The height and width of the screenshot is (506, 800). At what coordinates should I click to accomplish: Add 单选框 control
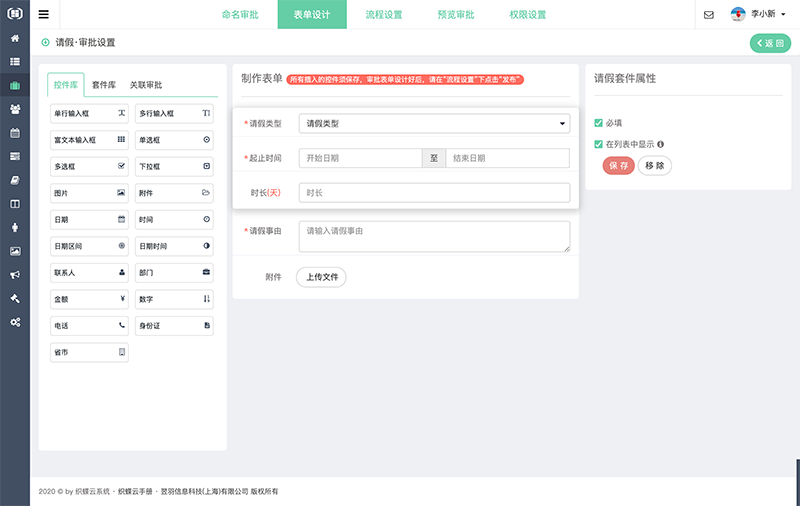pos(174,140)
